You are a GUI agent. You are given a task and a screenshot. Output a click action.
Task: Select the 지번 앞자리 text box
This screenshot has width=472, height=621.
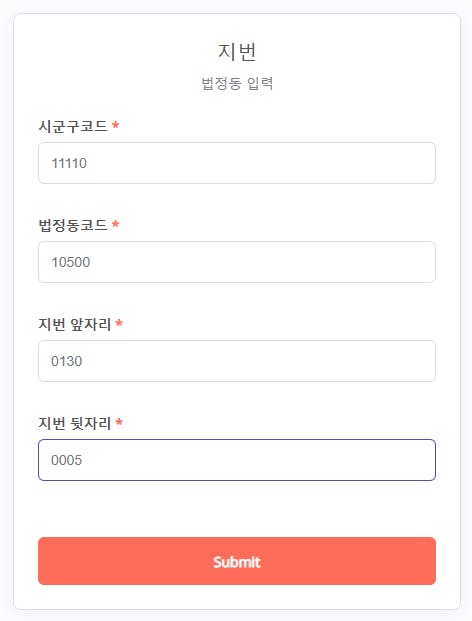(x=237, y=361)
